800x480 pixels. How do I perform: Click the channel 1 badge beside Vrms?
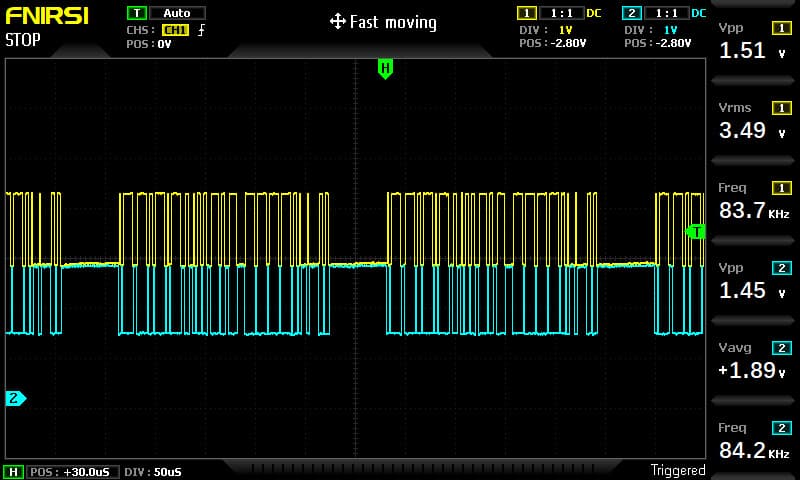point(782,108)
